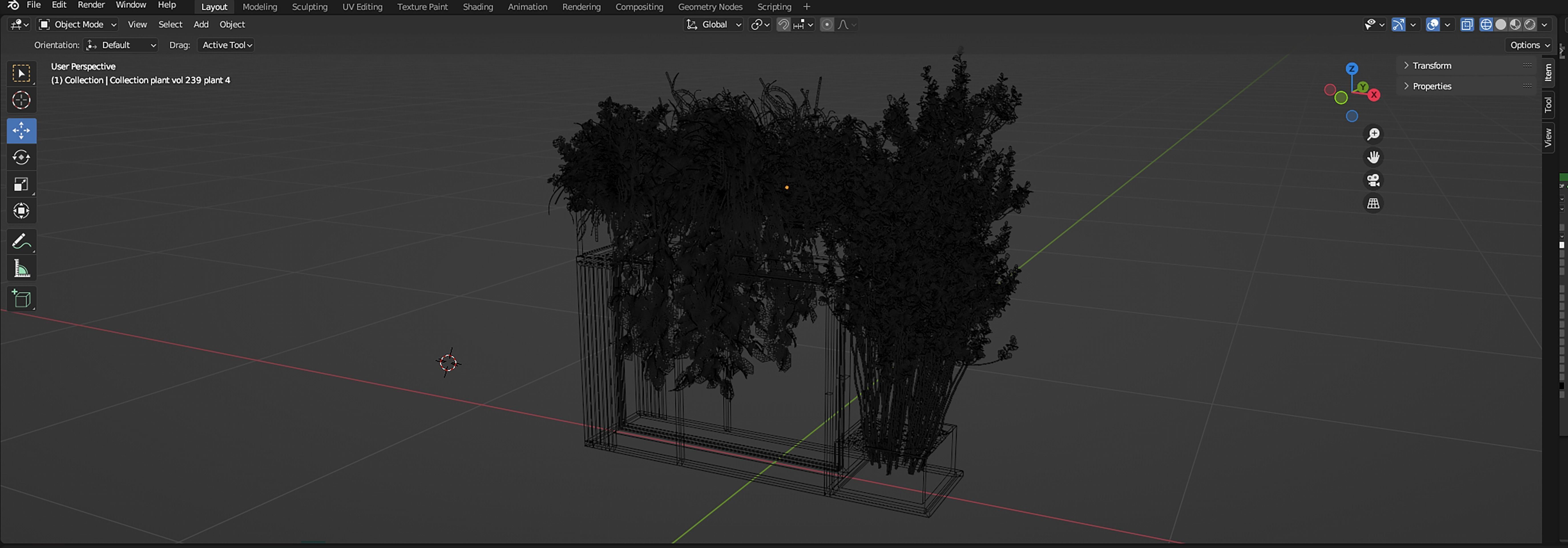Switch to wireframe viewport shading

[x=1486, y=24]
